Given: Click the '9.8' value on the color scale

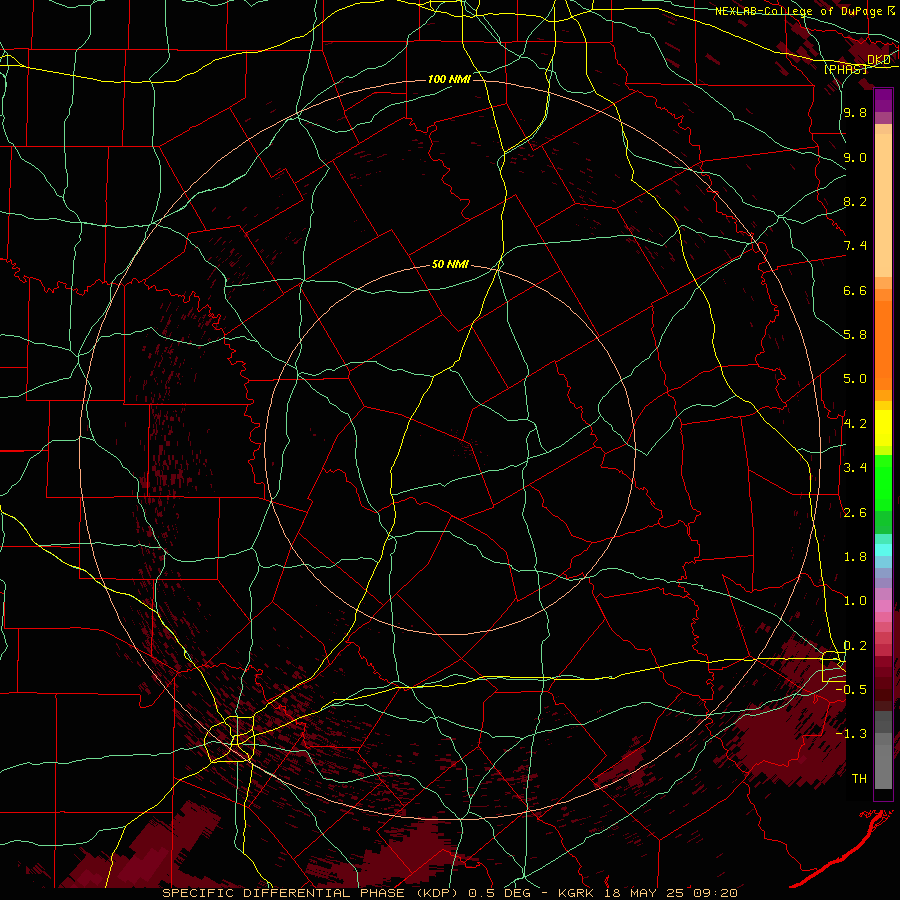Looking at the screenshot, I should tap(855, 112).
